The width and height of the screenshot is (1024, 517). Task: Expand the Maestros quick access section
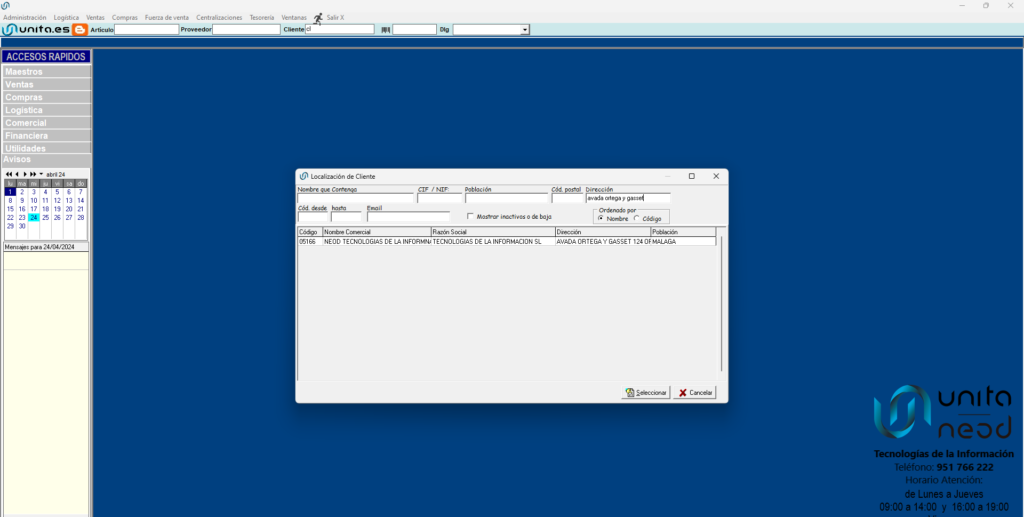[46, 72]
